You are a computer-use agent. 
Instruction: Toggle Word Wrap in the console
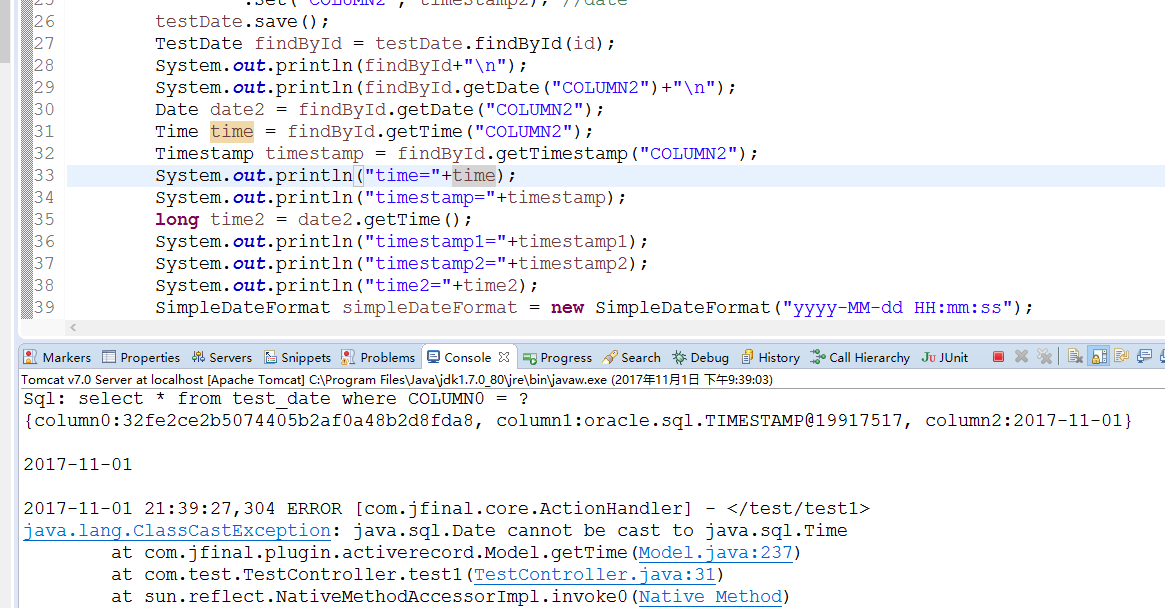tap(1122, 357)
